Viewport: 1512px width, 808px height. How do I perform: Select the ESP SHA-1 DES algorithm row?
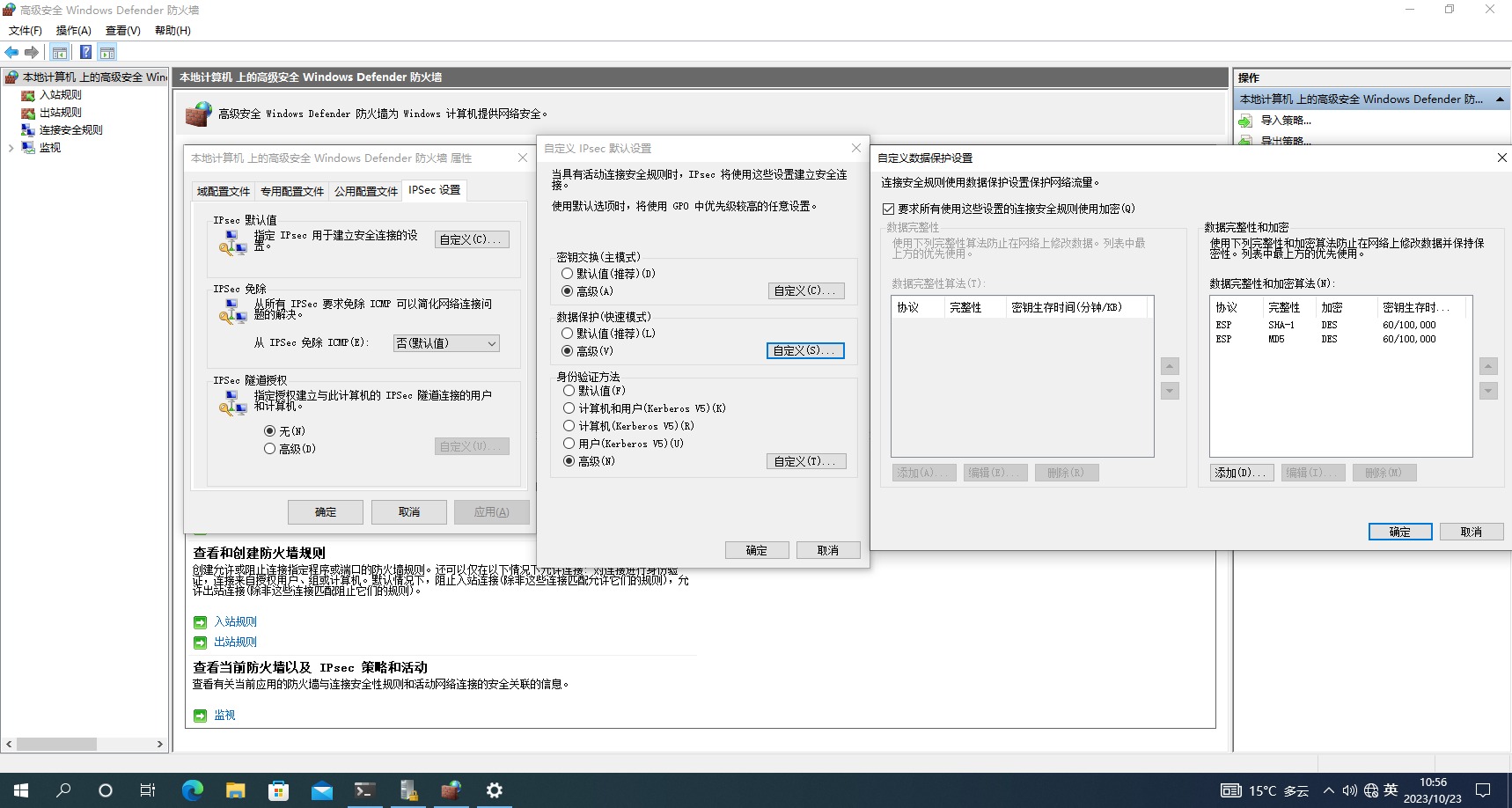[1339, 326]
